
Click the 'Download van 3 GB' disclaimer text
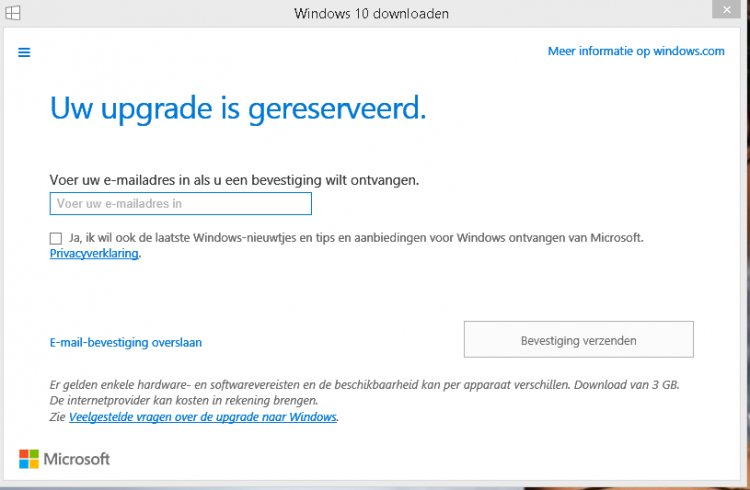point(627,385)
